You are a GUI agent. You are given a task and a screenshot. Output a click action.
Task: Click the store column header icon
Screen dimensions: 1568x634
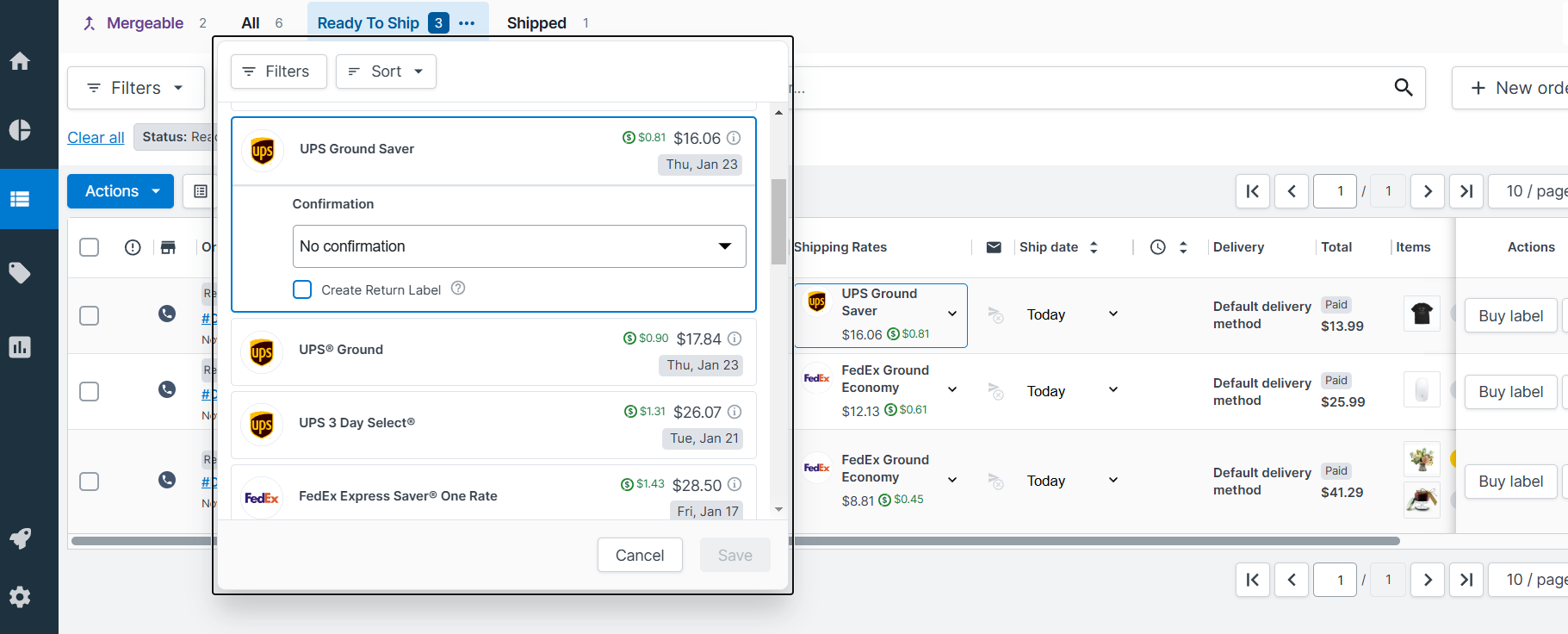(168, 247)
